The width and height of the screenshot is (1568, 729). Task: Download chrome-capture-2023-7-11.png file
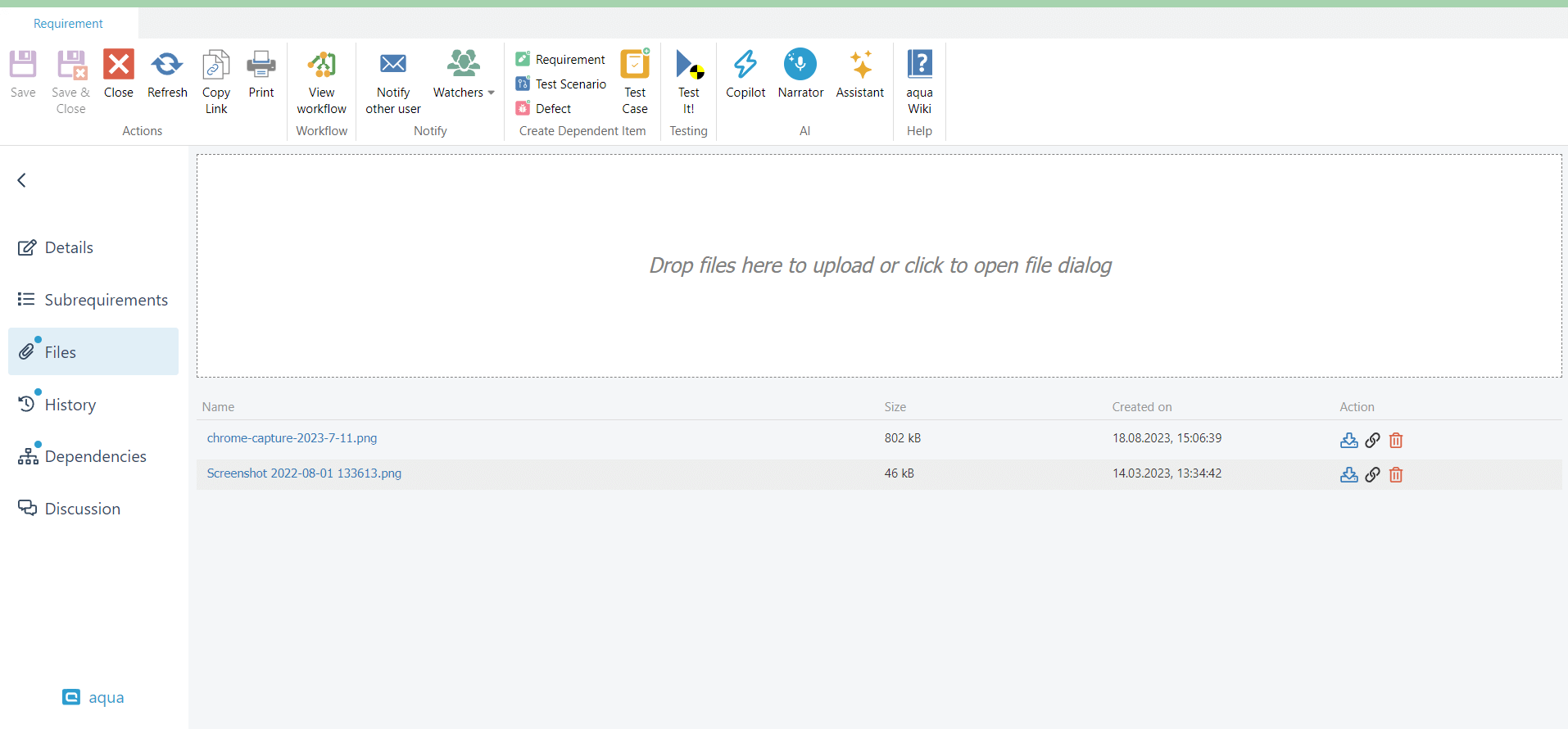(1348, 441)
